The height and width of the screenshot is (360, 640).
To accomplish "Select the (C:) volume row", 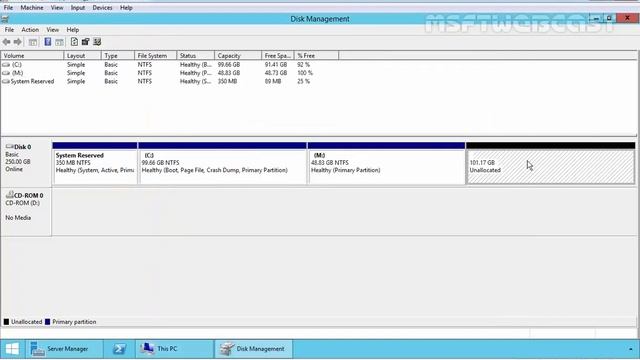I will click(170, 65).
